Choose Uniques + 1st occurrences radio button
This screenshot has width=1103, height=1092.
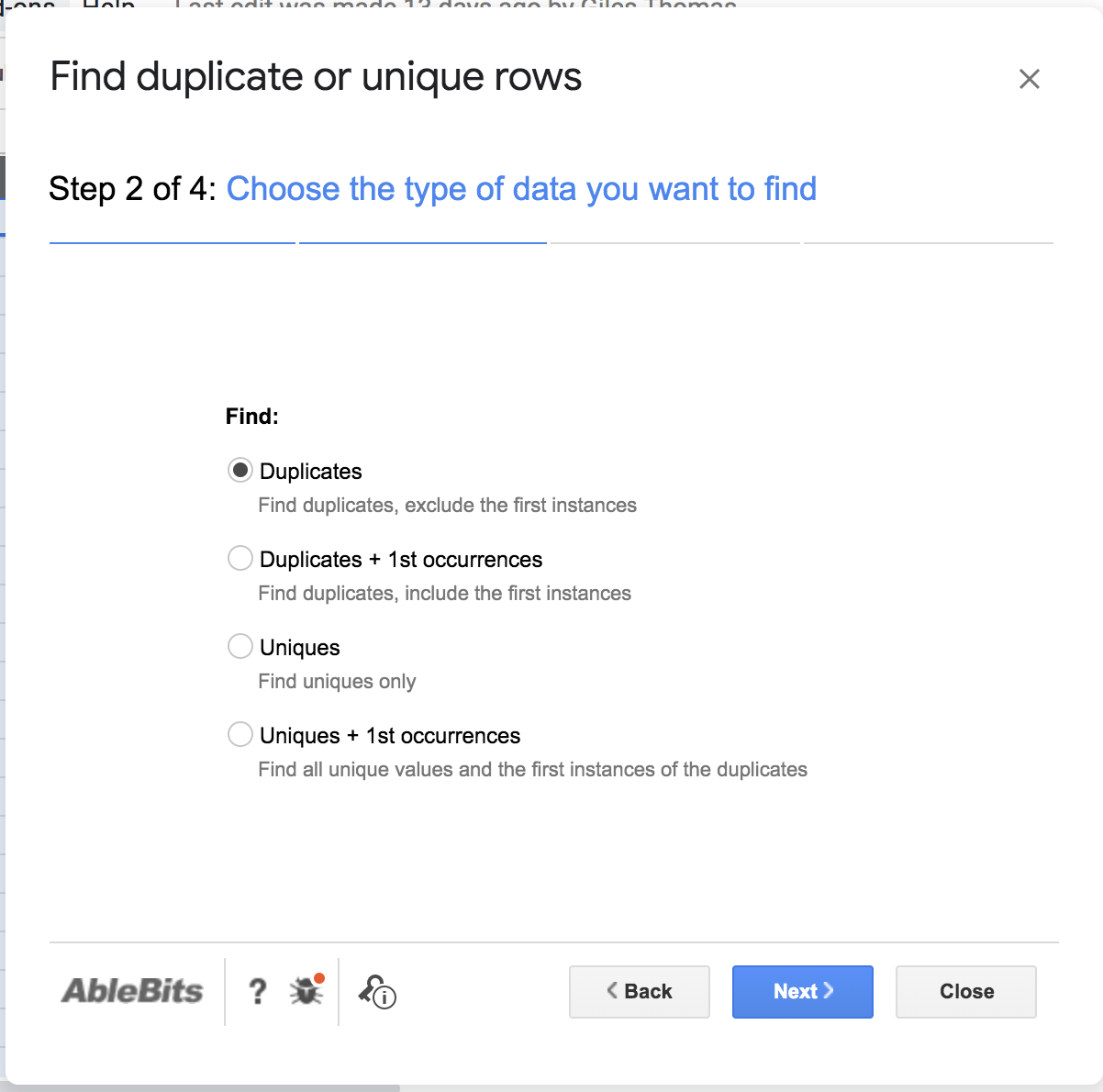(x=240, y=735)
